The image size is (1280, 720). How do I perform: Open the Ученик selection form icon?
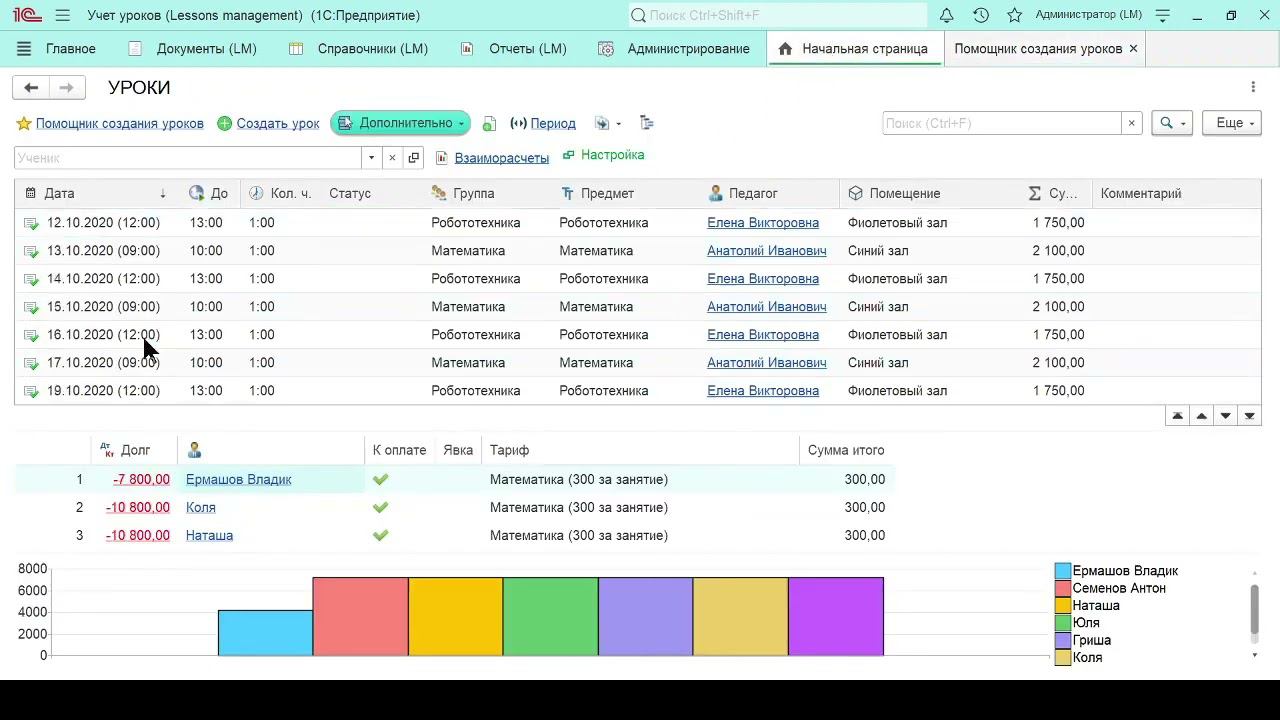pos(414,158)
